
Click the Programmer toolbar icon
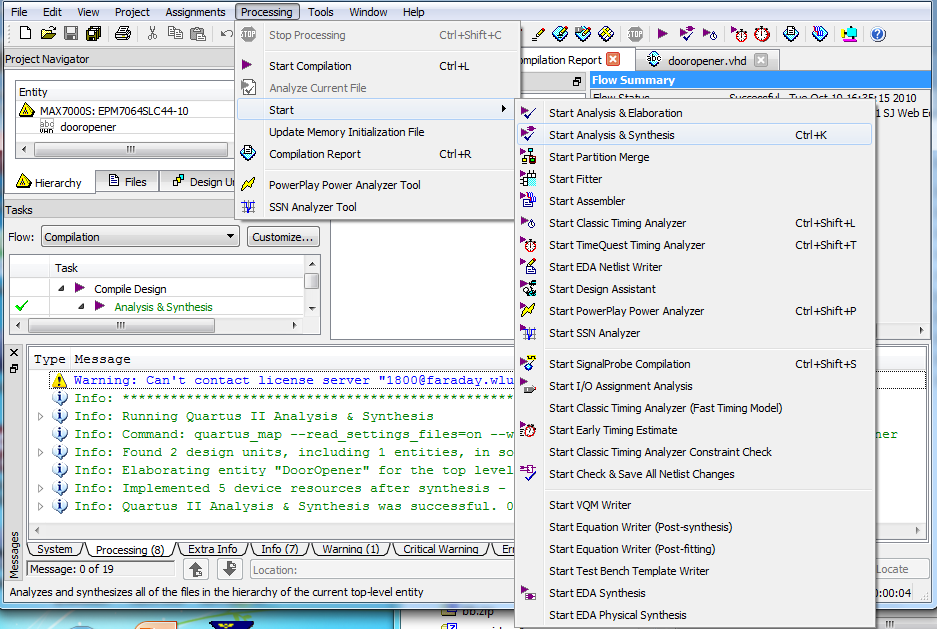tap(820, 34)
